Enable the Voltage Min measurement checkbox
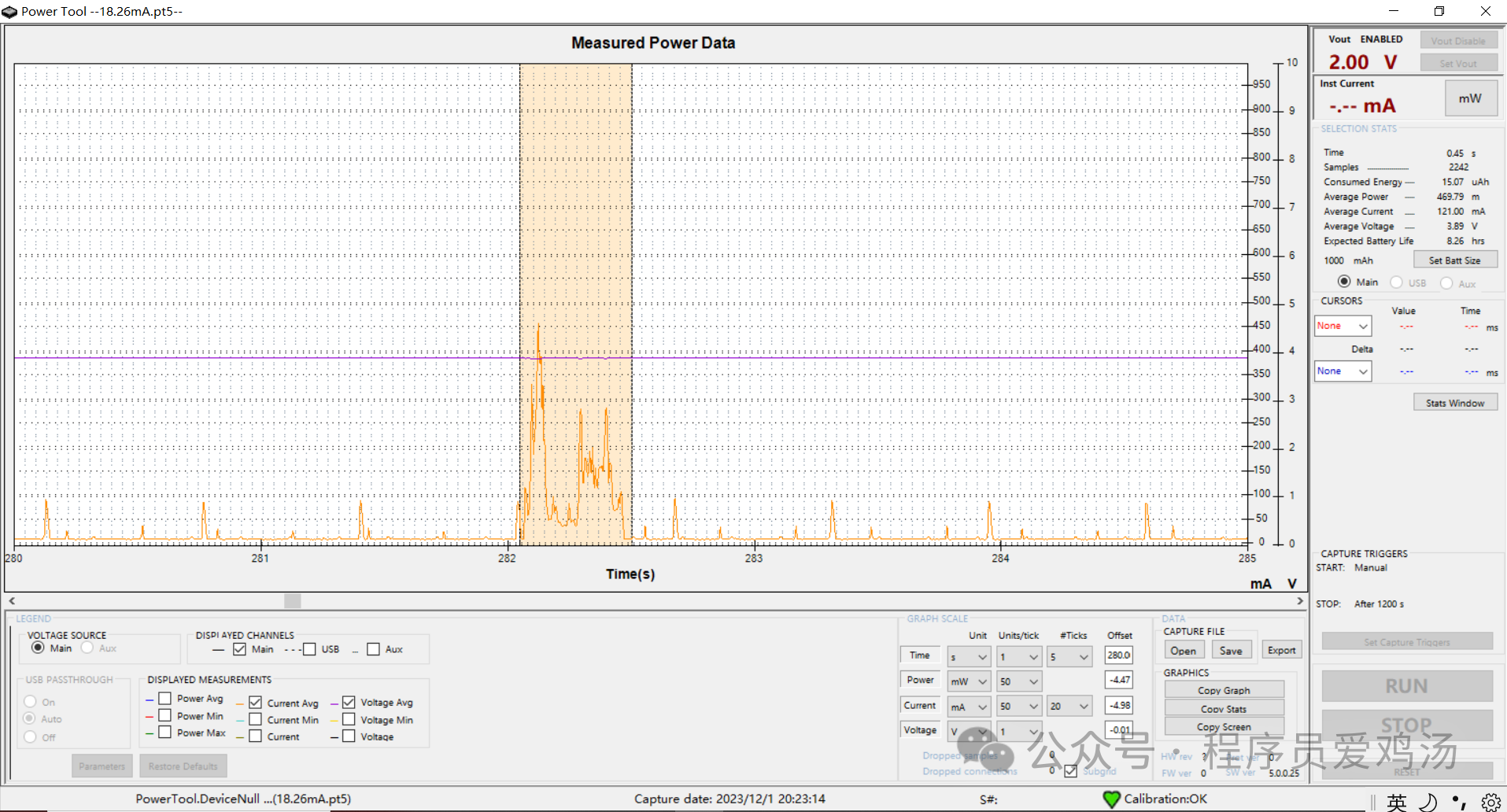This screenshot has height=812, width=1507. point(349,719)
